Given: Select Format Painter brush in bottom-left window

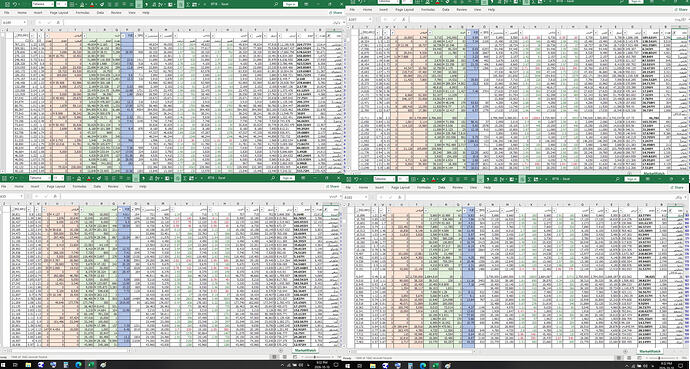Looking at the screenshot, I should pos(99,178).
